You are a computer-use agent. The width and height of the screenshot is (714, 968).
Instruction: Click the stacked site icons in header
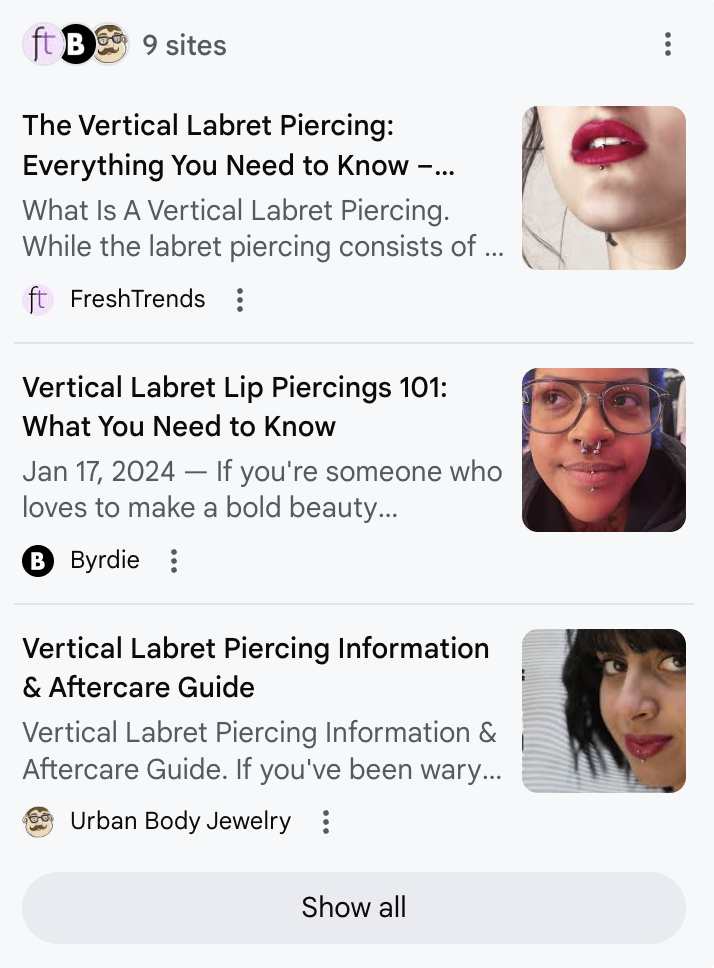point(76,44)
